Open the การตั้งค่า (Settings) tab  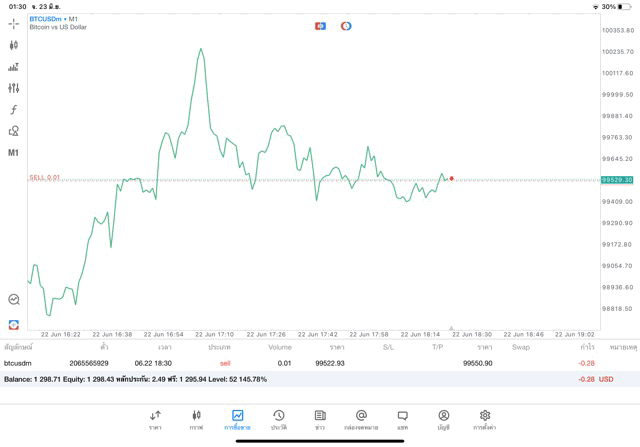coord(485,419)
